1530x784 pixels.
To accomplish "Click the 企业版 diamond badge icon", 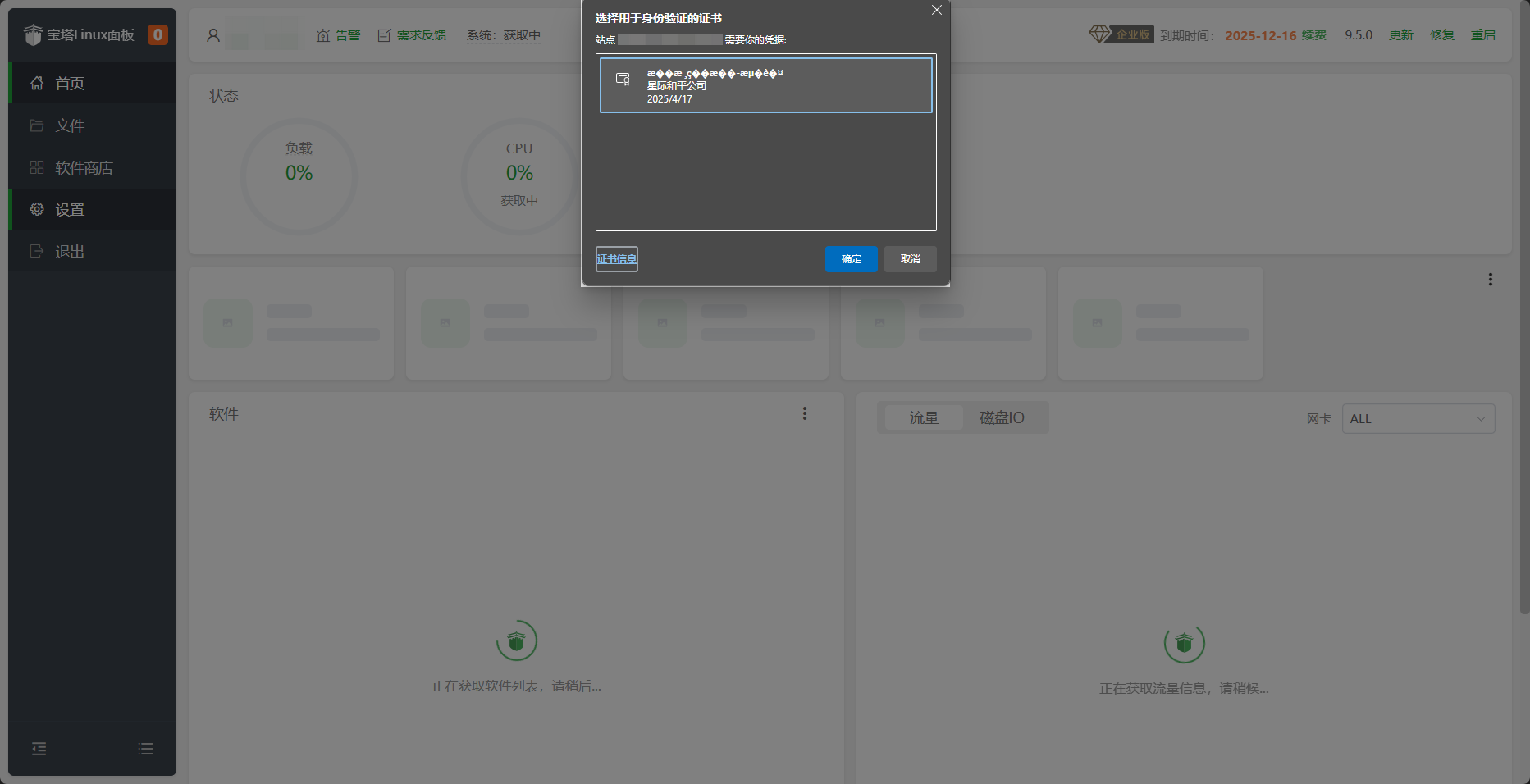I will (x=1098, y=34).
